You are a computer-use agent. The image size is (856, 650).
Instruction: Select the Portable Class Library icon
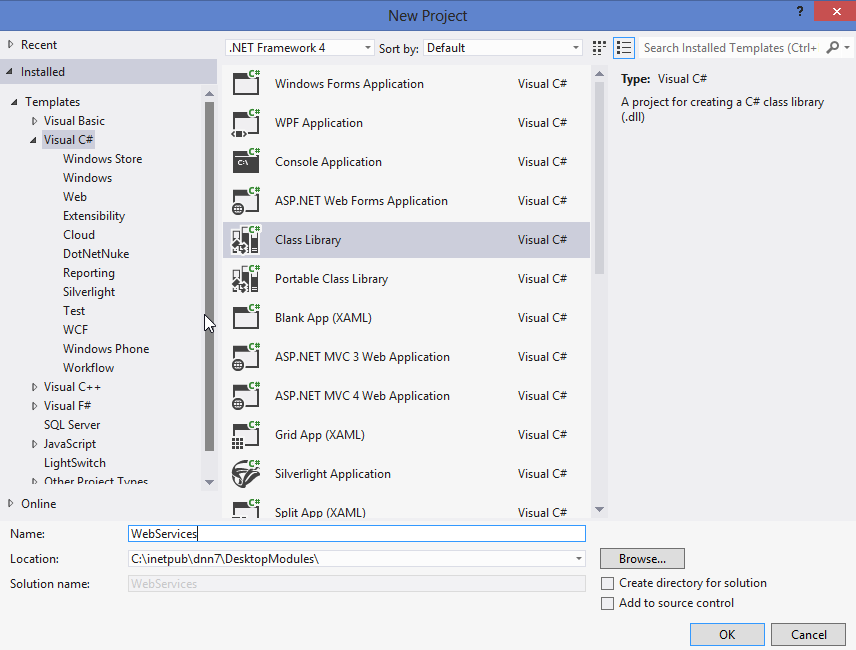246,279
